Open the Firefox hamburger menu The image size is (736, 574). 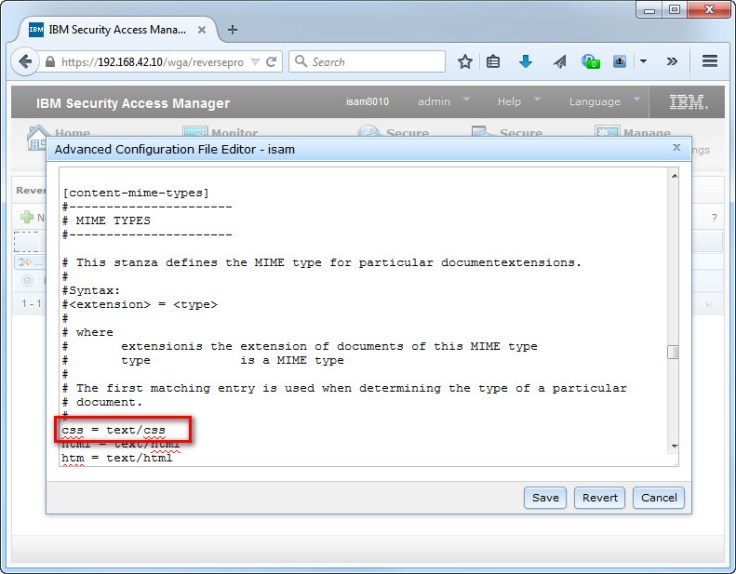pyautogui.click(x=710, y=61)
